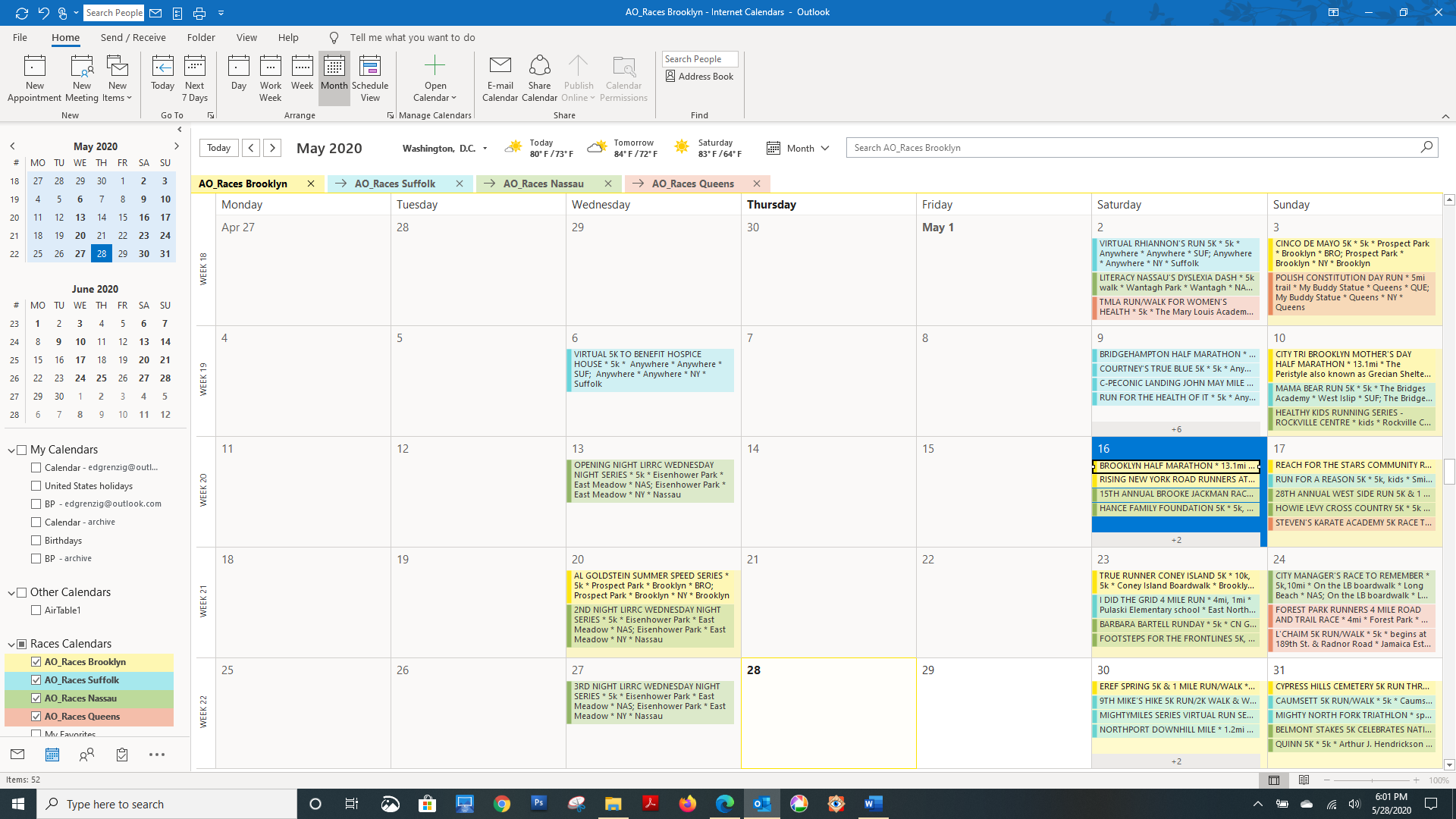Go to the previous month arrow
Viewport: 1456px width, 819px height.
click(x=251, y=148)
